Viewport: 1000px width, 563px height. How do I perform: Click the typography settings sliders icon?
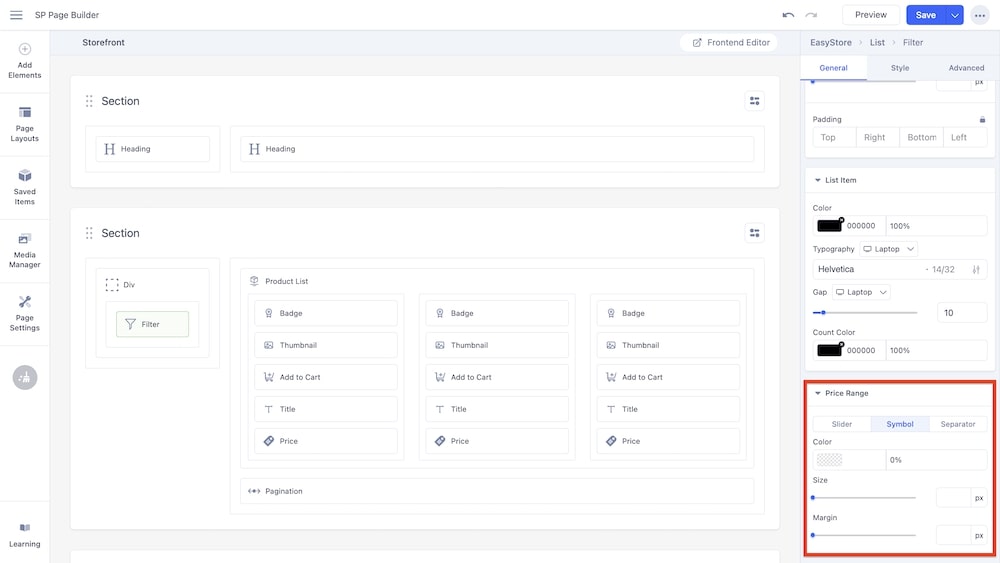point(976,269)
